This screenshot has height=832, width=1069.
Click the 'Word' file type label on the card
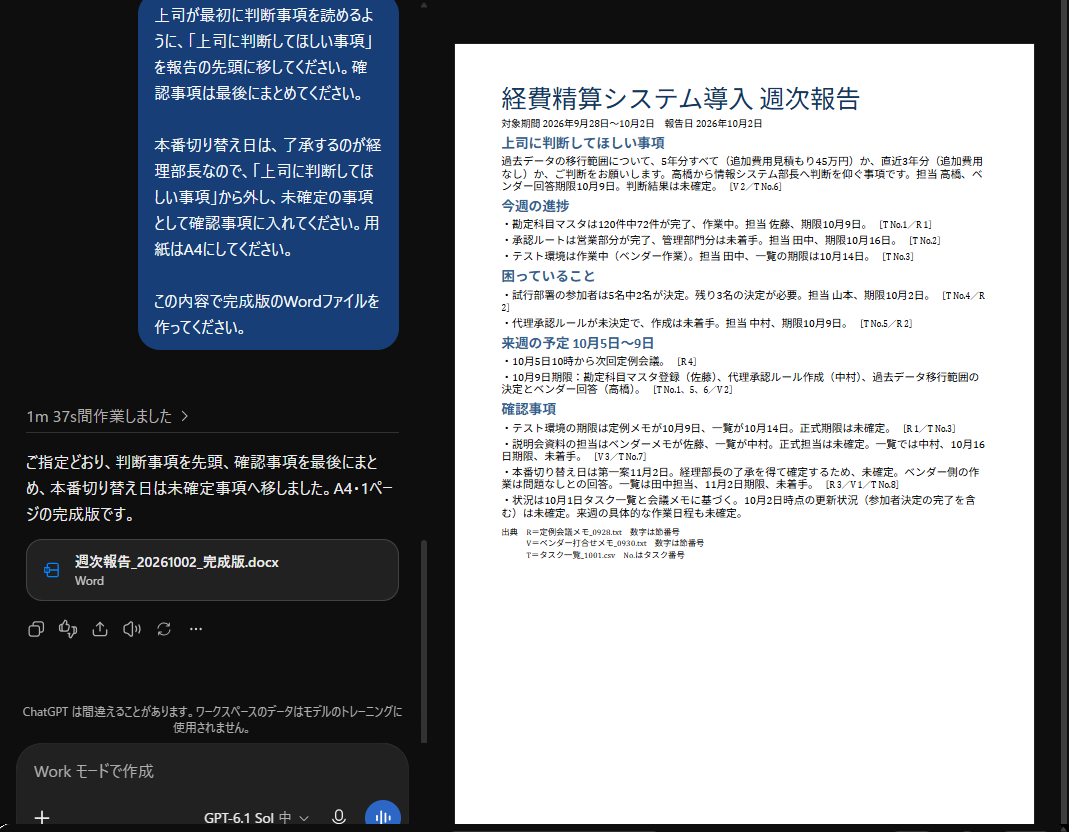point(89,581)
